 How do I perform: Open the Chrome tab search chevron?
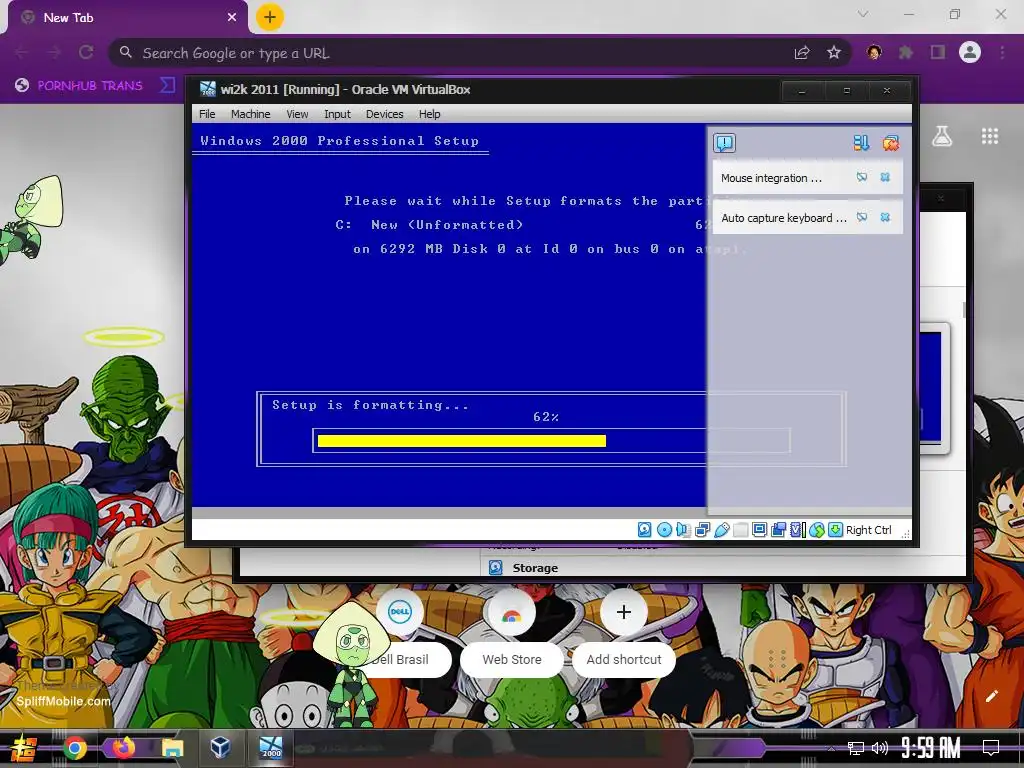tap(863, 14)
